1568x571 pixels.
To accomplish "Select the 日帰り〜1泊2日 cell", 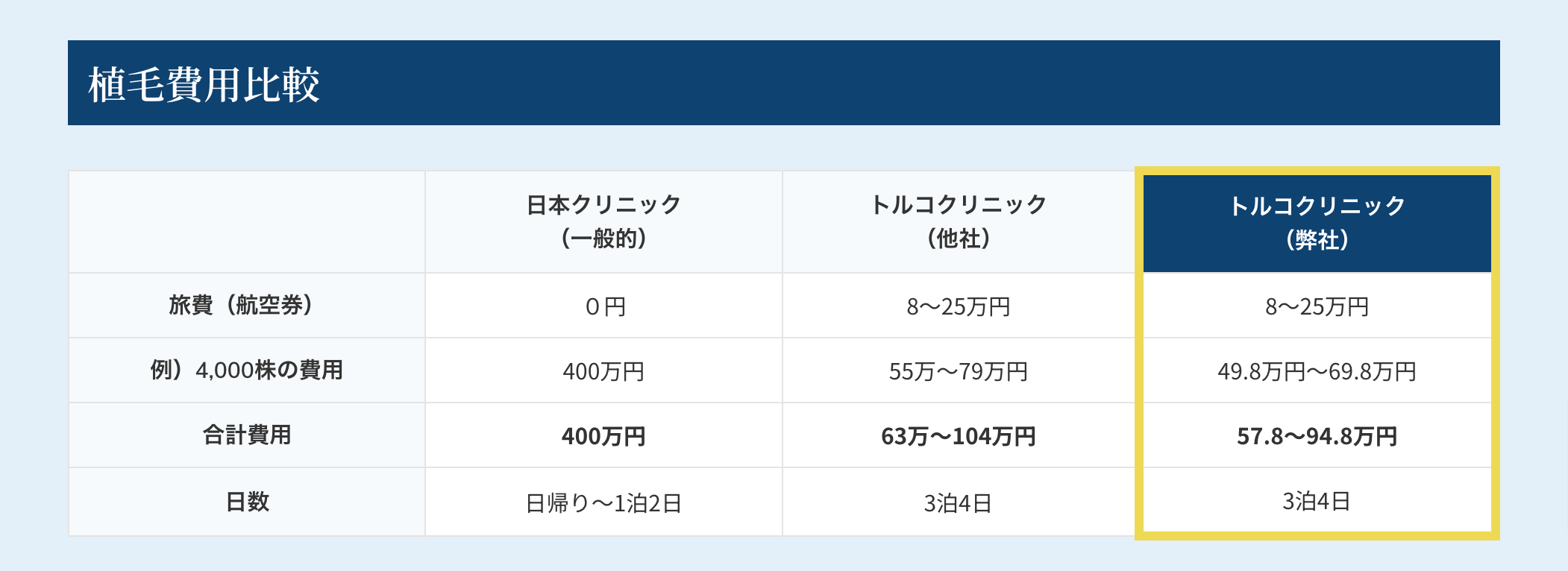I will (x=603, y=503).
